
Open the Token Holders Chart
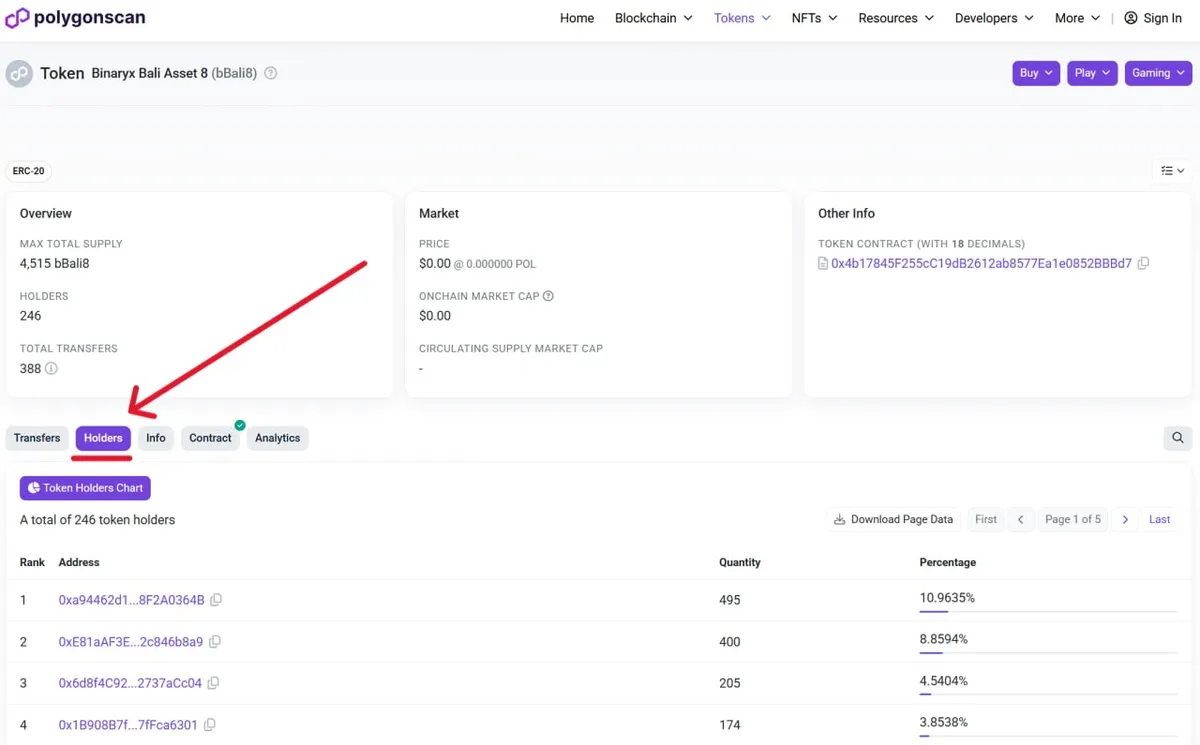click(x=85, y=487)
